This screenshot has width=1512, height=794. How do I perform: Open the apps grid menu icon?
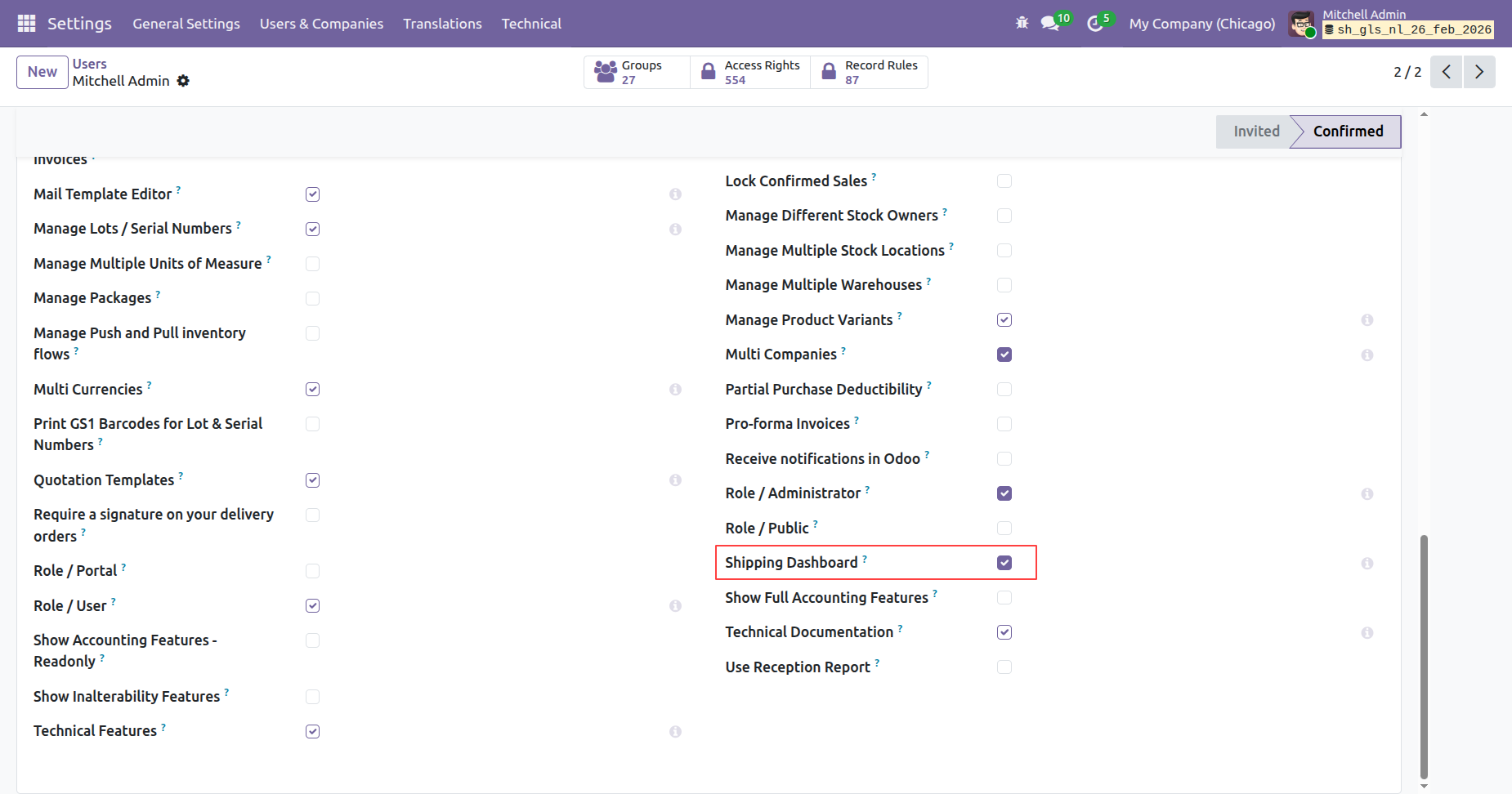(26, 24)
